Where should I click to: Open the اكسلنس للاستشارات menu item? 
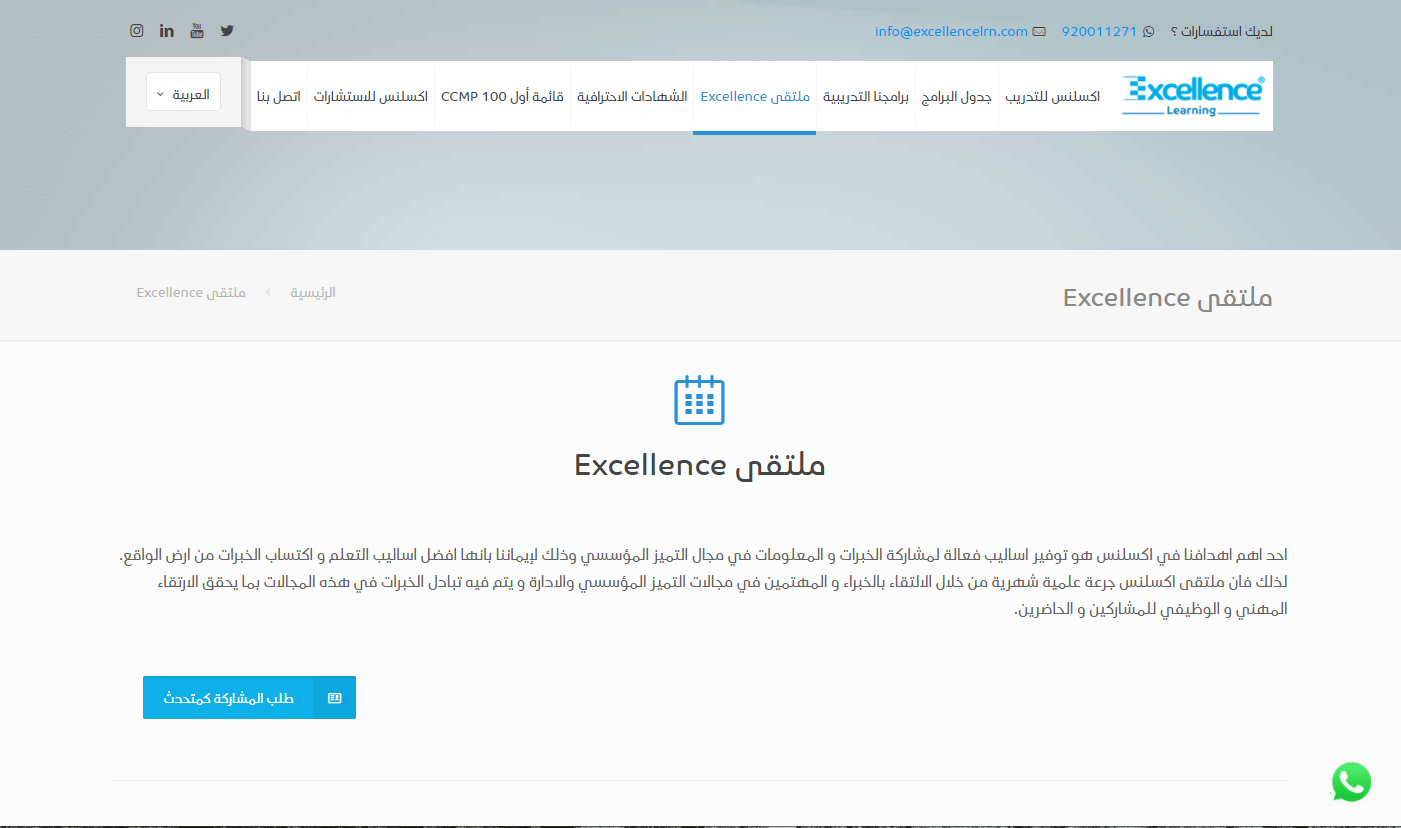[x=371, y=97]
